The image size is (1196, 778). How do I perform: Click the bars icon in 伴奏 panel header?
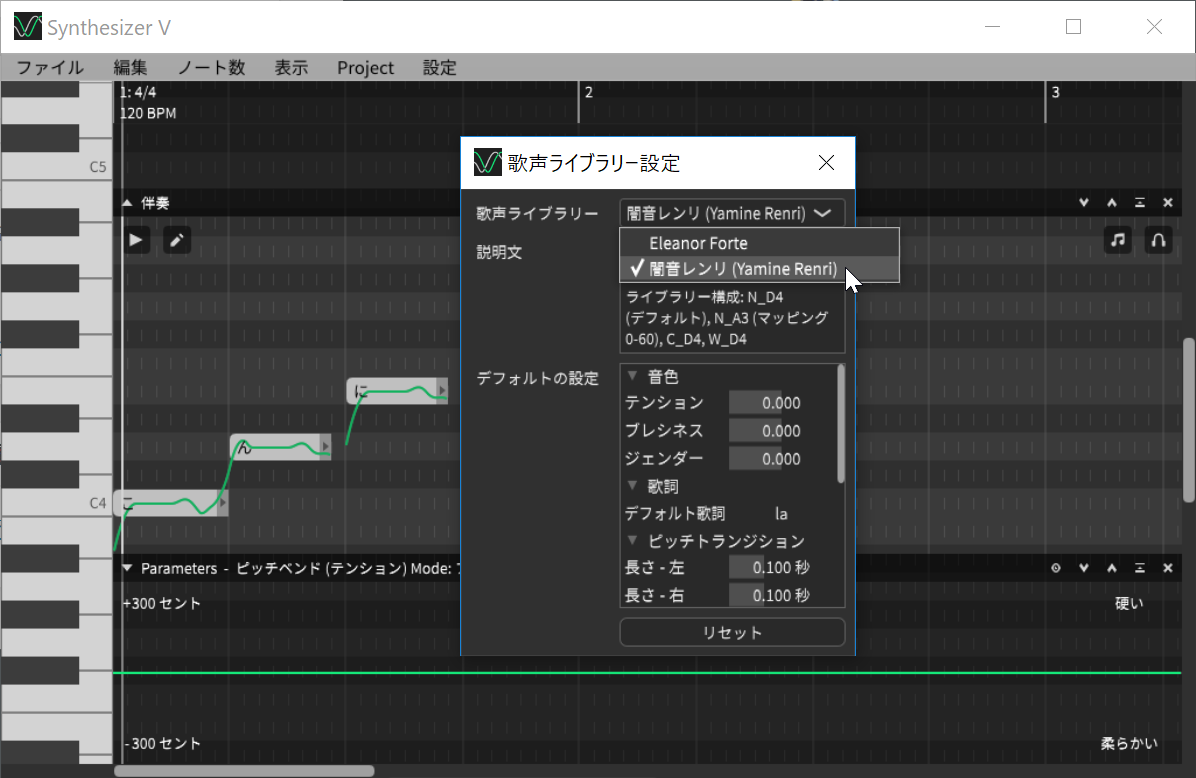1140,203
